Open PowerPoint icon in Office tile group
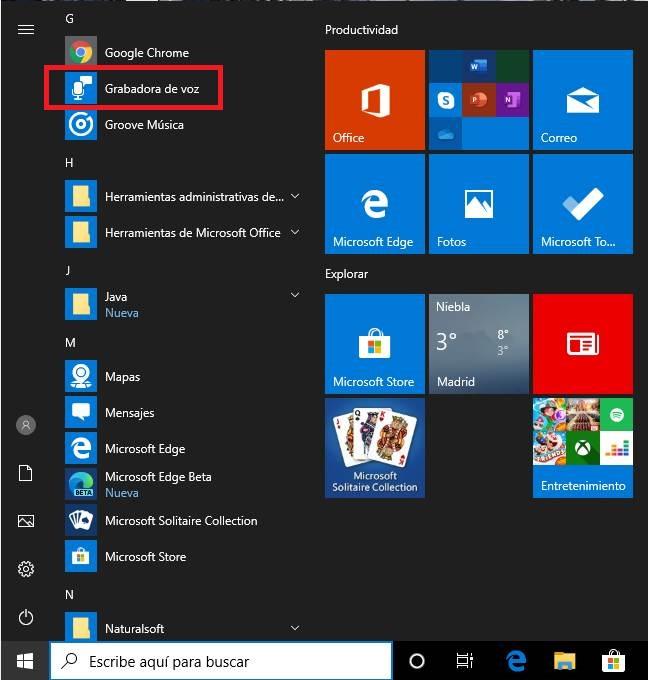648x680 pixels. (478, 100)
